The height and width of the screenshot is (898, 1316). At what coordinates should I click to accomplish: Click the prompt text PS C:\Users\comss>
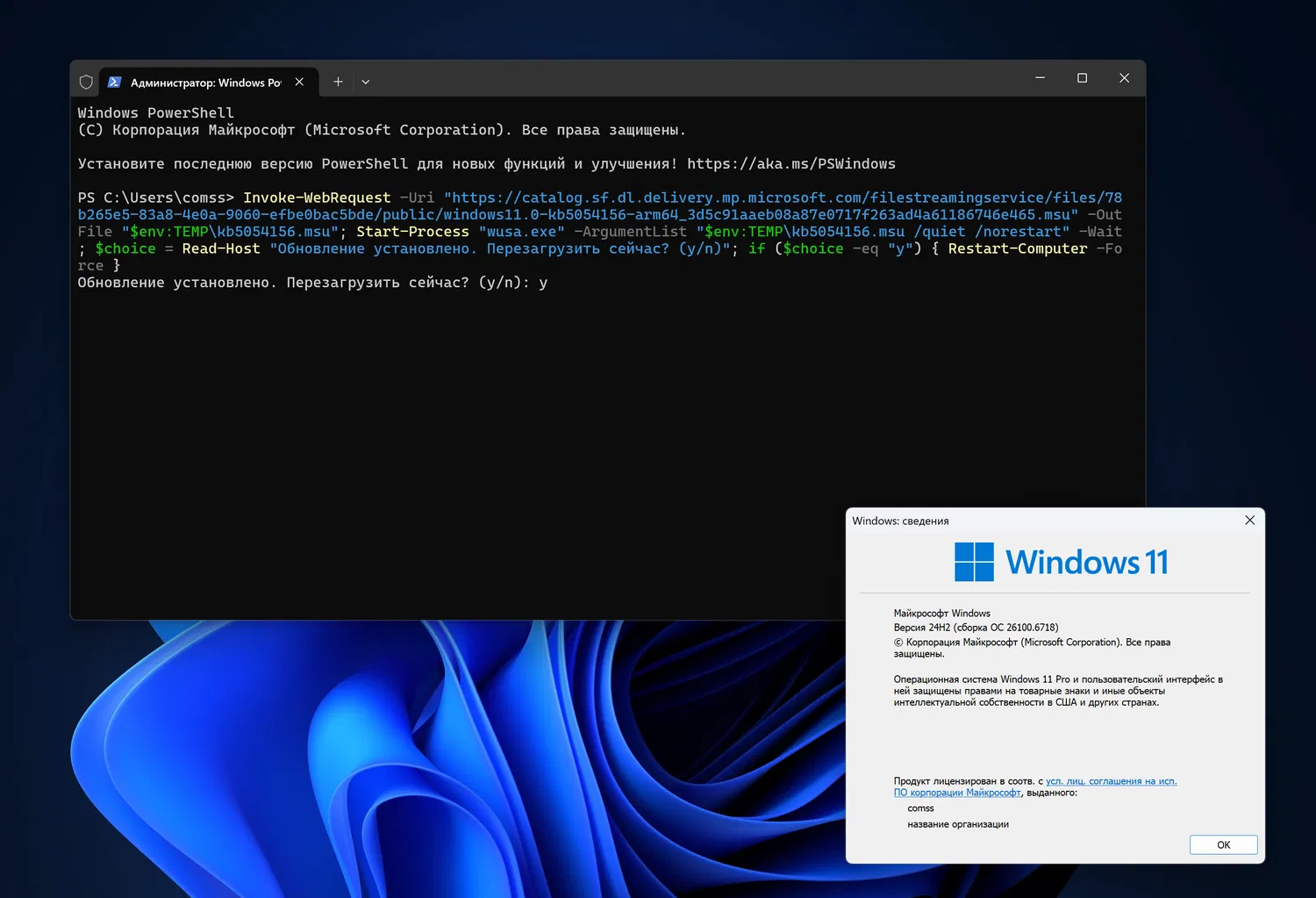[x=156, y=198]
